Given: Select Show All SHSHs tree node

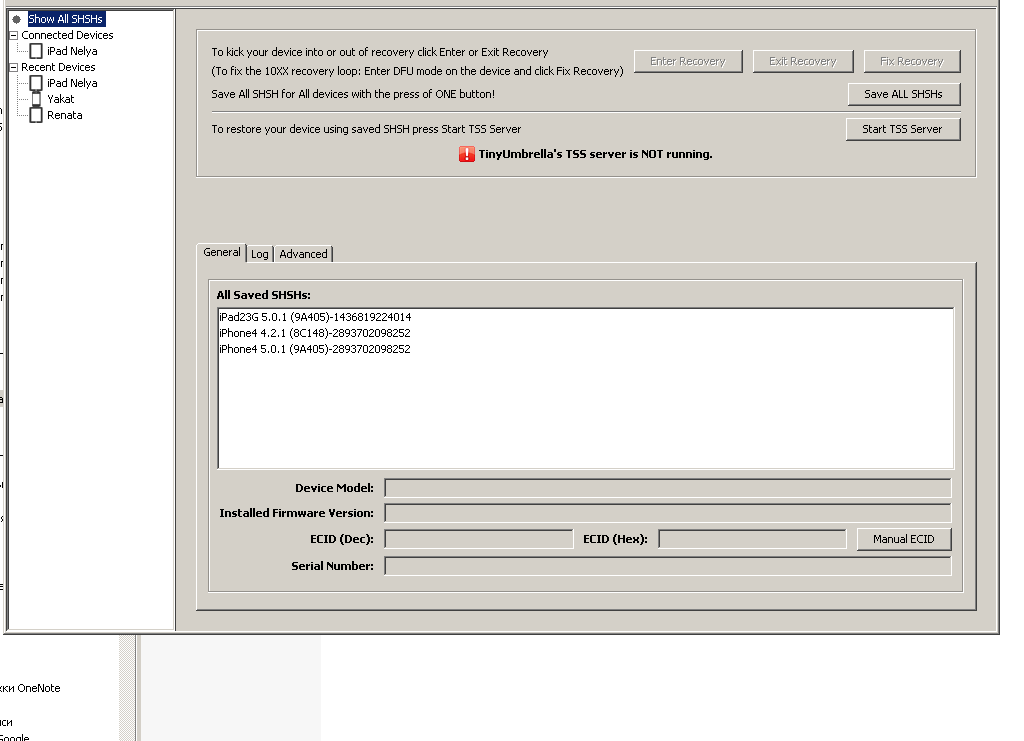Looking at the screenshot, I should click(x=65, y=19).
